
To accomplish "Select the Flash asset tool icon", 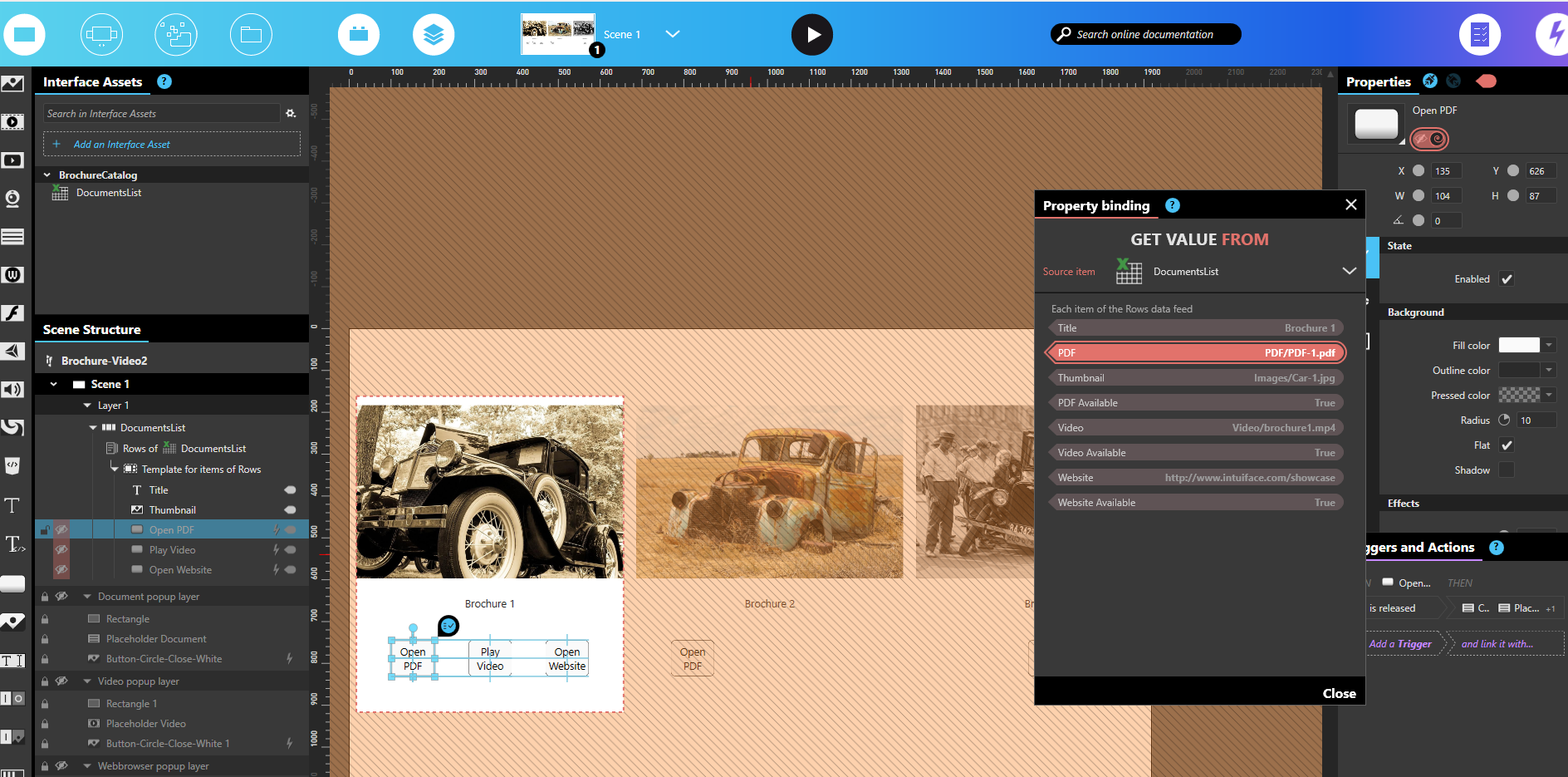I will tap(12, 313).
